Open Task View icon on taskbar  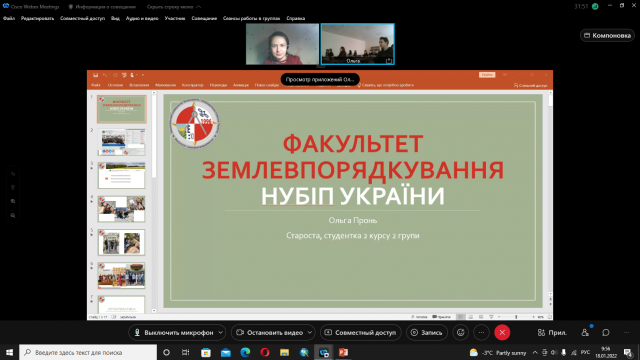click(x=186, y=352)
